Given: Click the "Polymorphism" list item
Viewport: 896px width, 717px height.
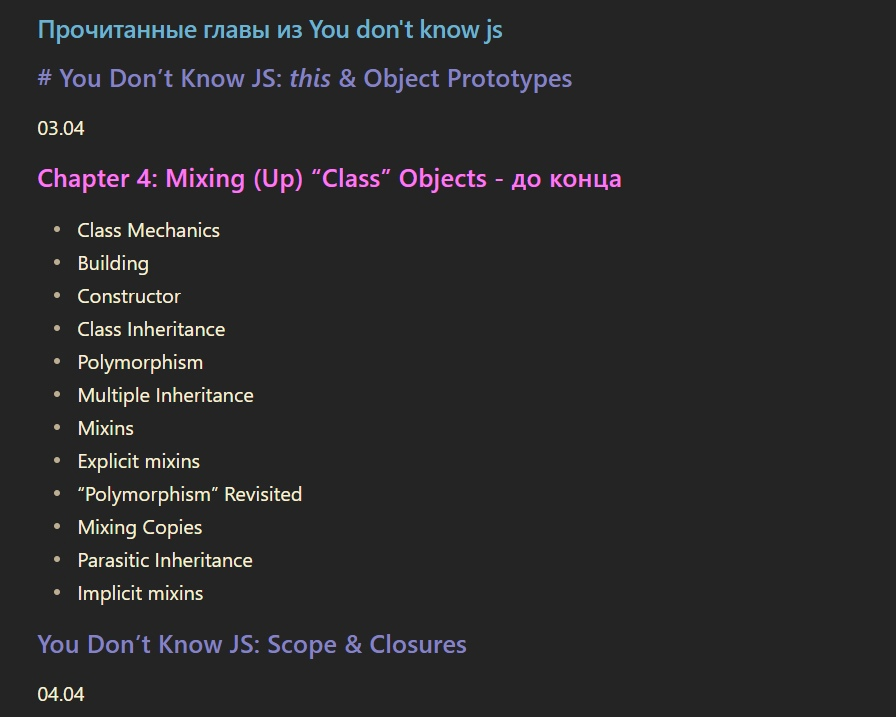Looking at the screenshot, I should pos(140,362).
